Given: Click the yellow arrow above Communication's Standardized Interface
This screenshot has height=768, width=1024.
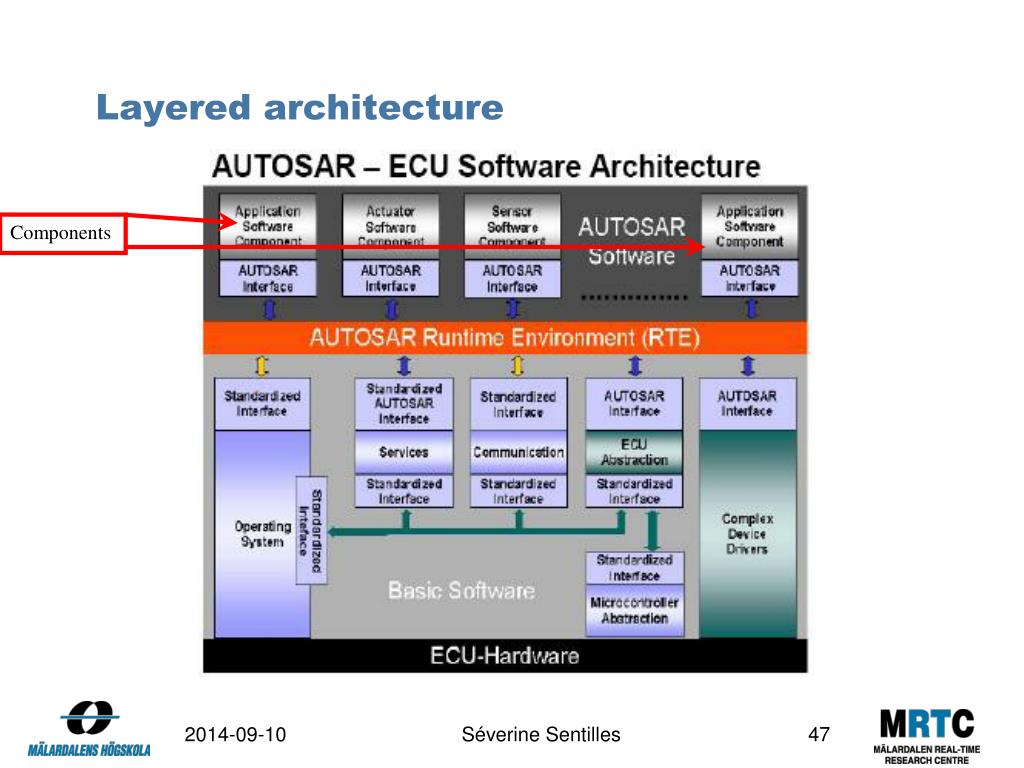Looking at the screenshot, I should click(x=518, y=366).
